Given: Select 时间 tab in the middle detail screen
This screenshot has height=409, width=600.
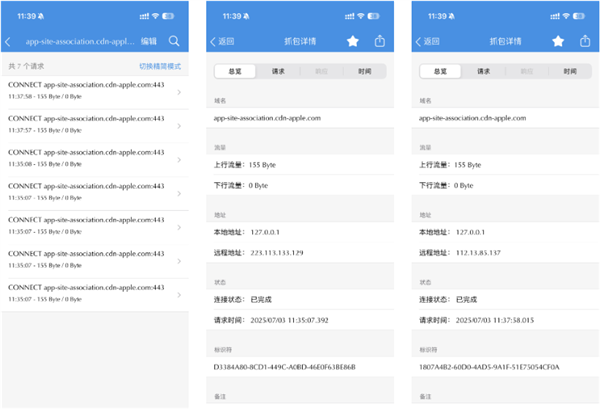Looking at the screenshot, I should (x=365, y=71).
